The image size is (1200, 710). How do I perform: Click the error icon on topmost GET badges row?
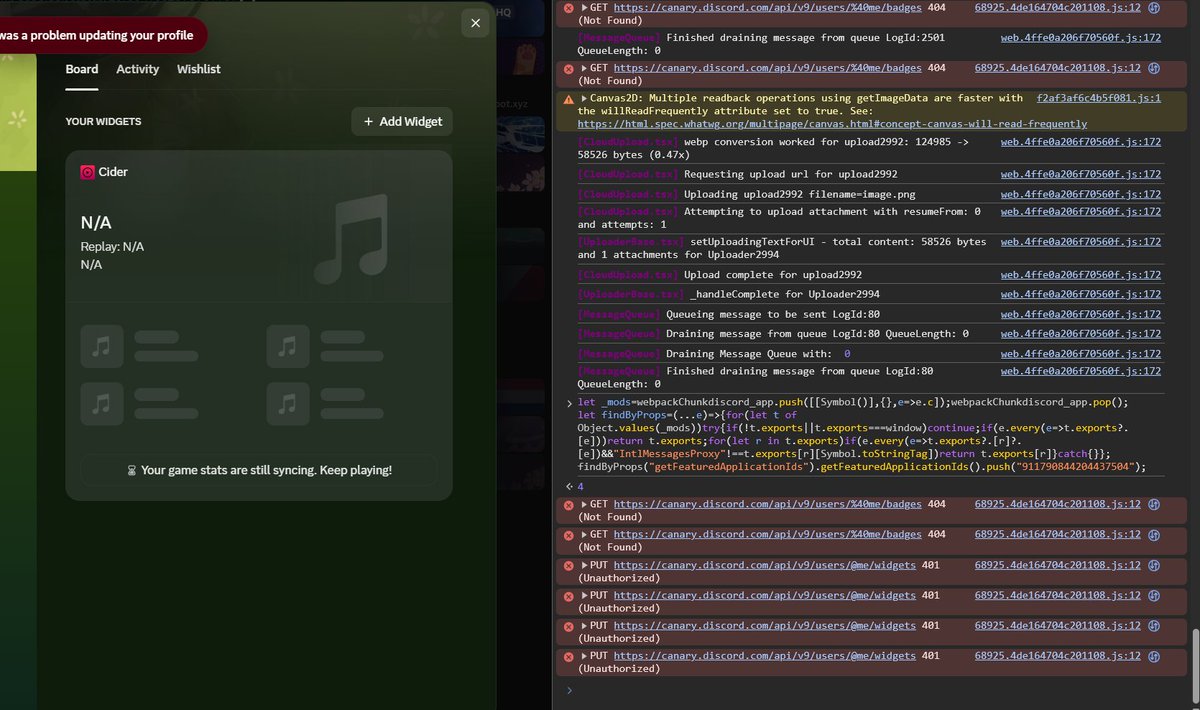pyautogui.click(x=568, y=8)
